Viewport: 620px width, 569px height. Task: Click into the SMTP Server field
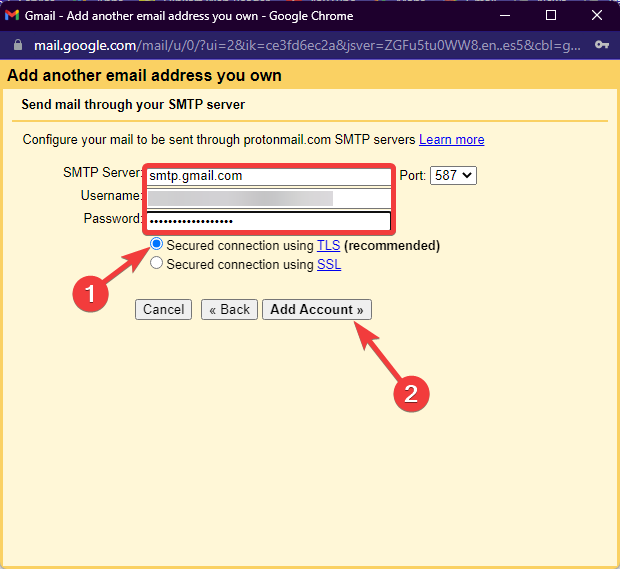pyautogui.click(x=269, y=176)
